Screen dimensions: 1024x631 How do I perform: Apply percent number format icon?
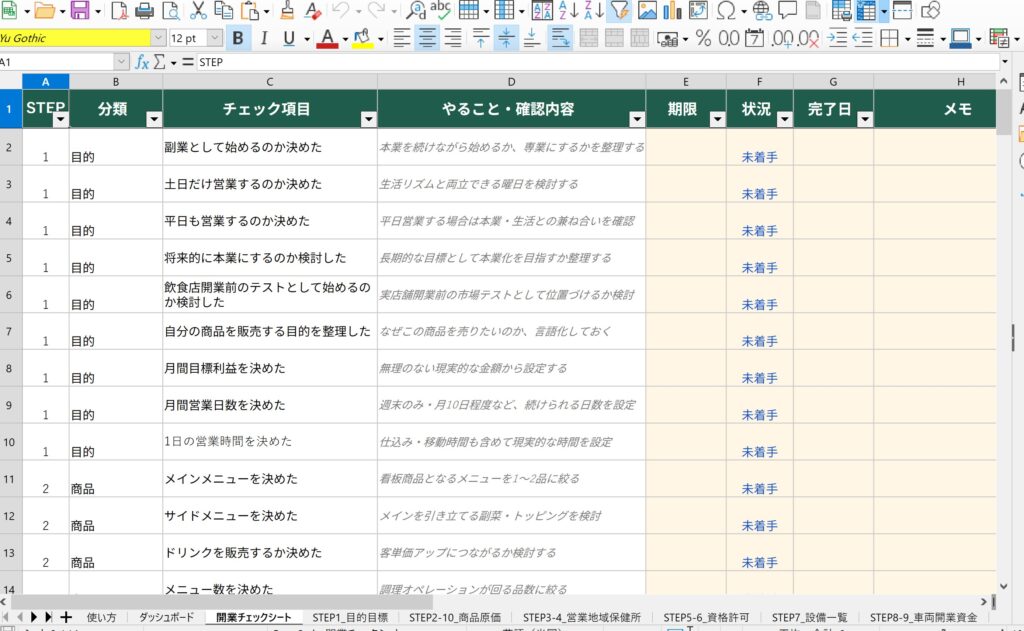(703, 39)
